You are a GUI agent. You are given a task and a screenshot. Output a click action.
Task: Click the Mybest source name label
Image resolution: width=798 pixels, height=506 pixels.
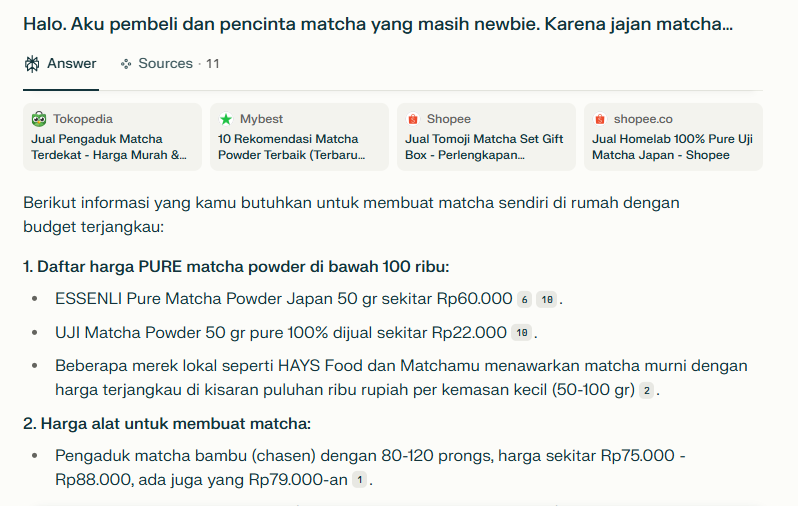[261, 119]
